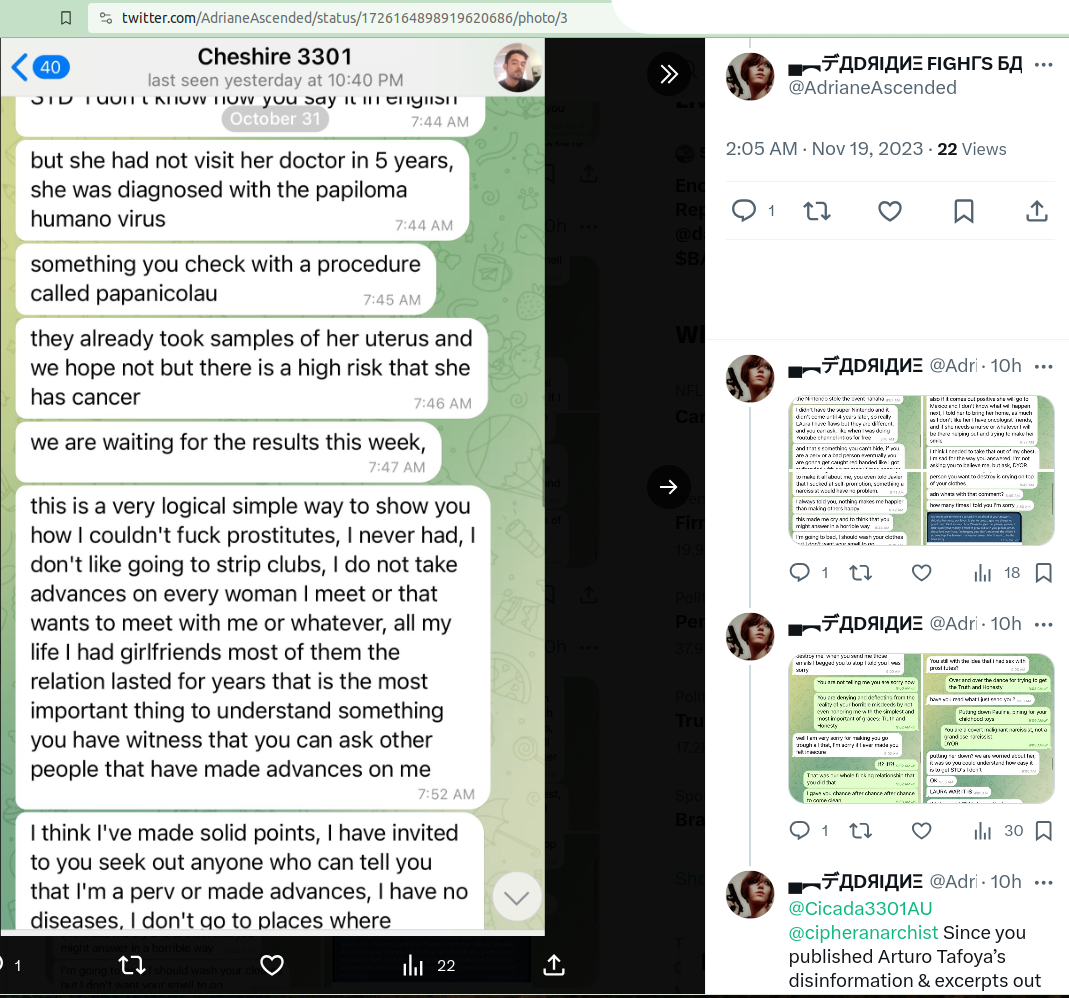This screenshot has height=998, width=1069.
Task: Reply to the main tweet in the sidebar
Action: 744,211
